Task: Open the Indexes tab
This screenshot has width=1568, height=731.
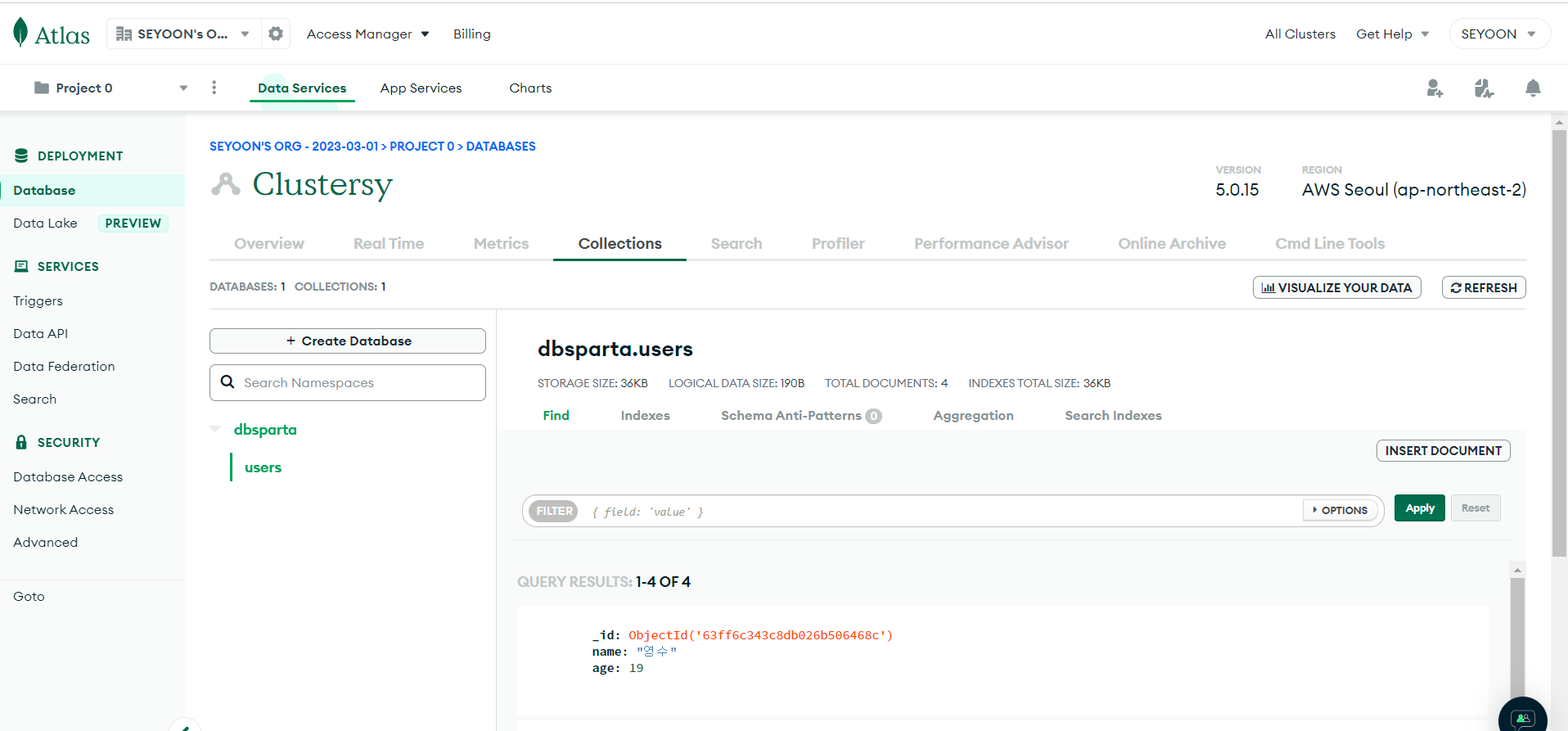Action: tap(645, 415)
